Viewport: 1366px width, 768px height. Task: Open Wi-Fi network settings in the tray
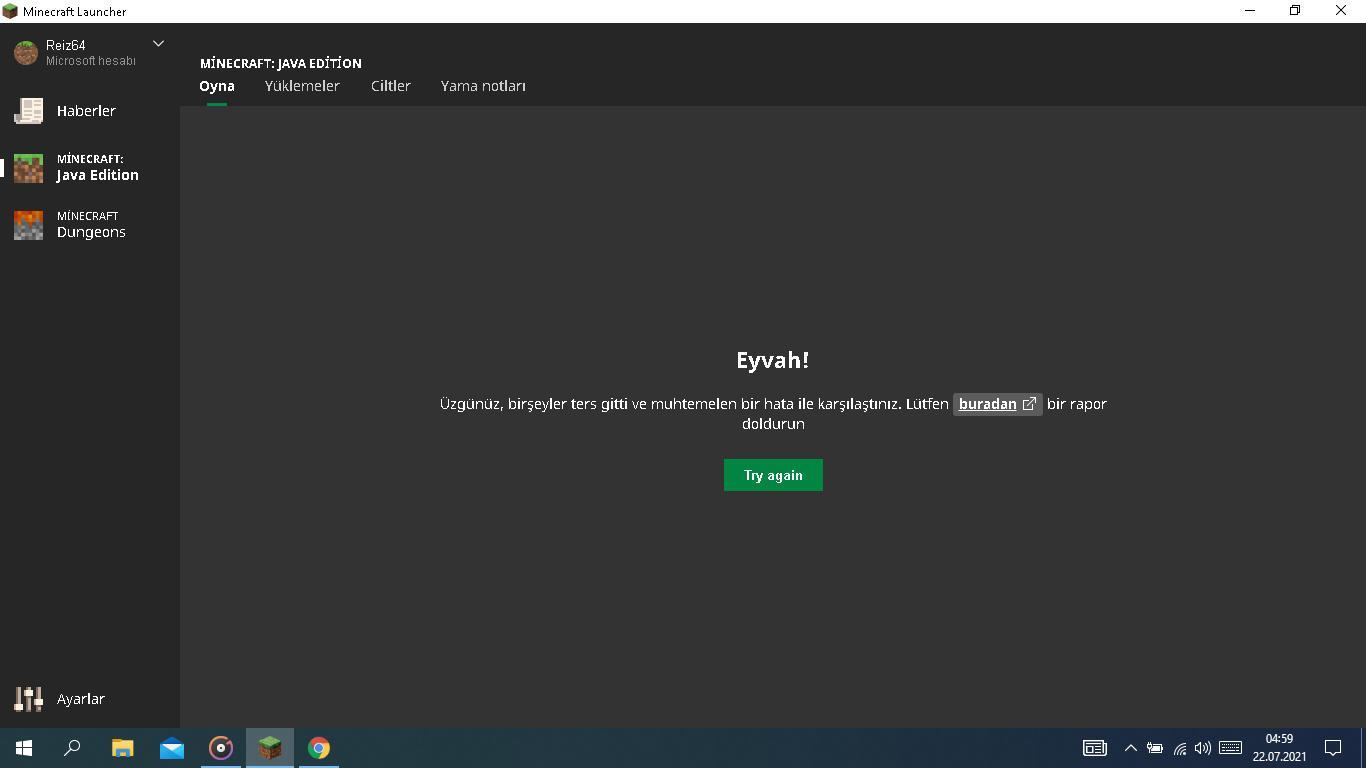pyautogui.click(x=1180, y=748)
